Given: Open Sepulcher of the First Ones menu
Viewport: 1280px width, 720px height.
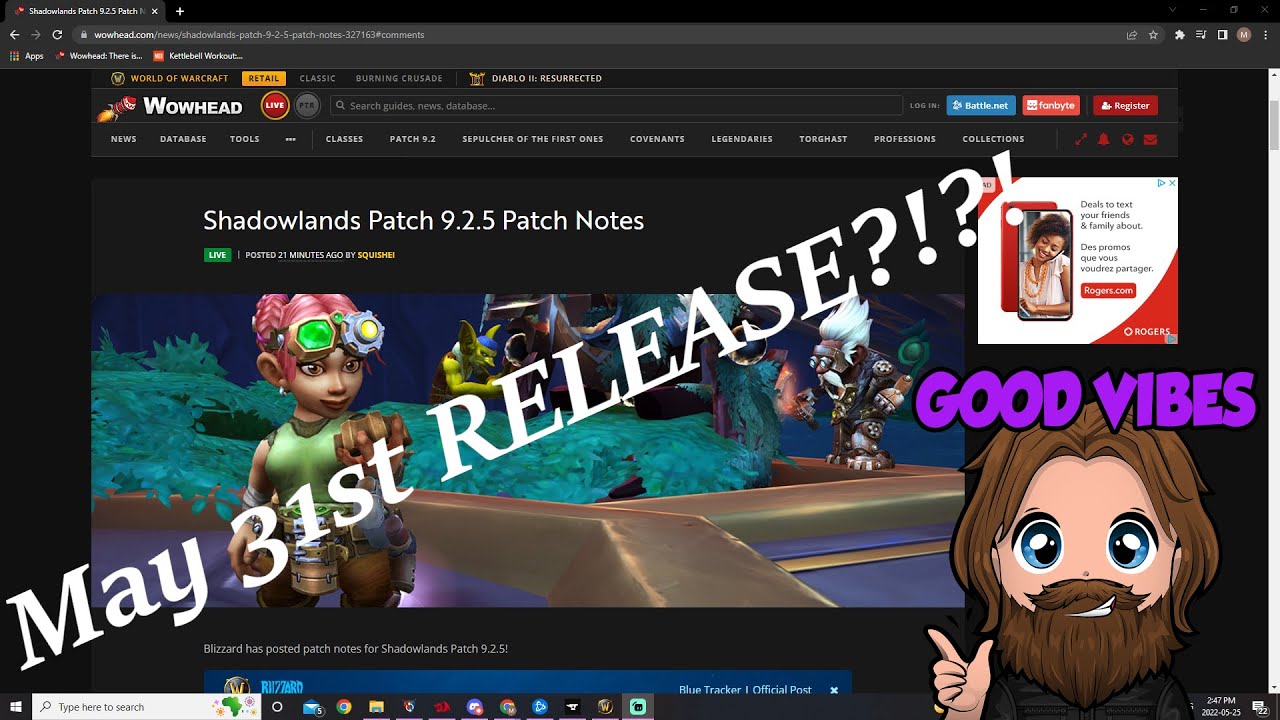Looking at the screenshot, I should coord(533,139).
